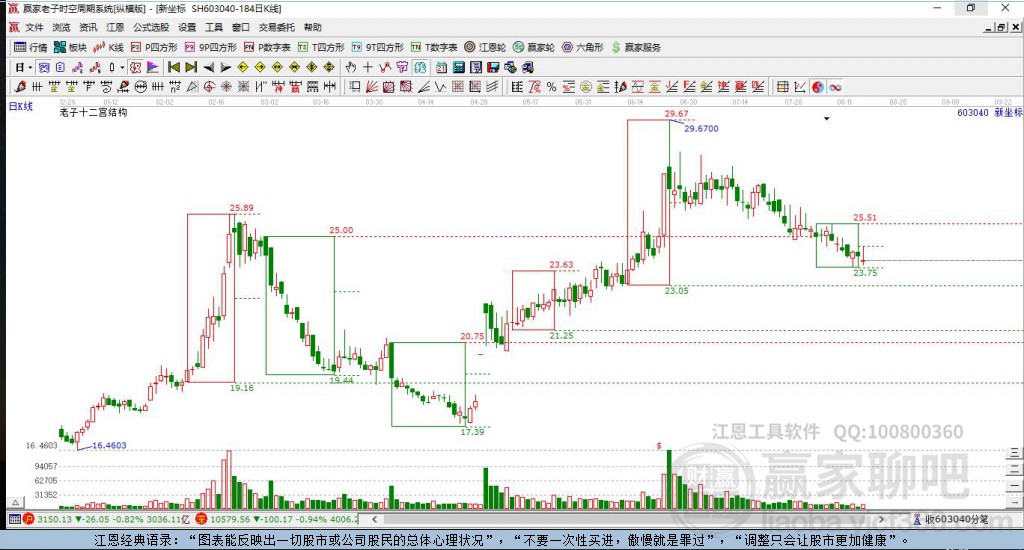Open 赢家服务 services
The image size is (1024, 550).
tap(636, 47)
